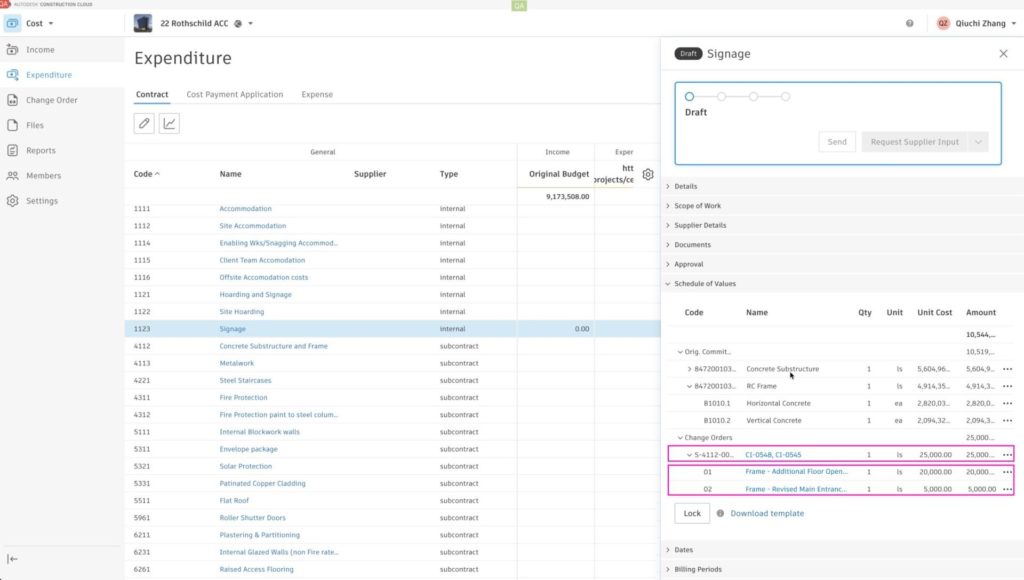
Task: Click the Send button
Action: pyautogui.click(x=837, y=142)
